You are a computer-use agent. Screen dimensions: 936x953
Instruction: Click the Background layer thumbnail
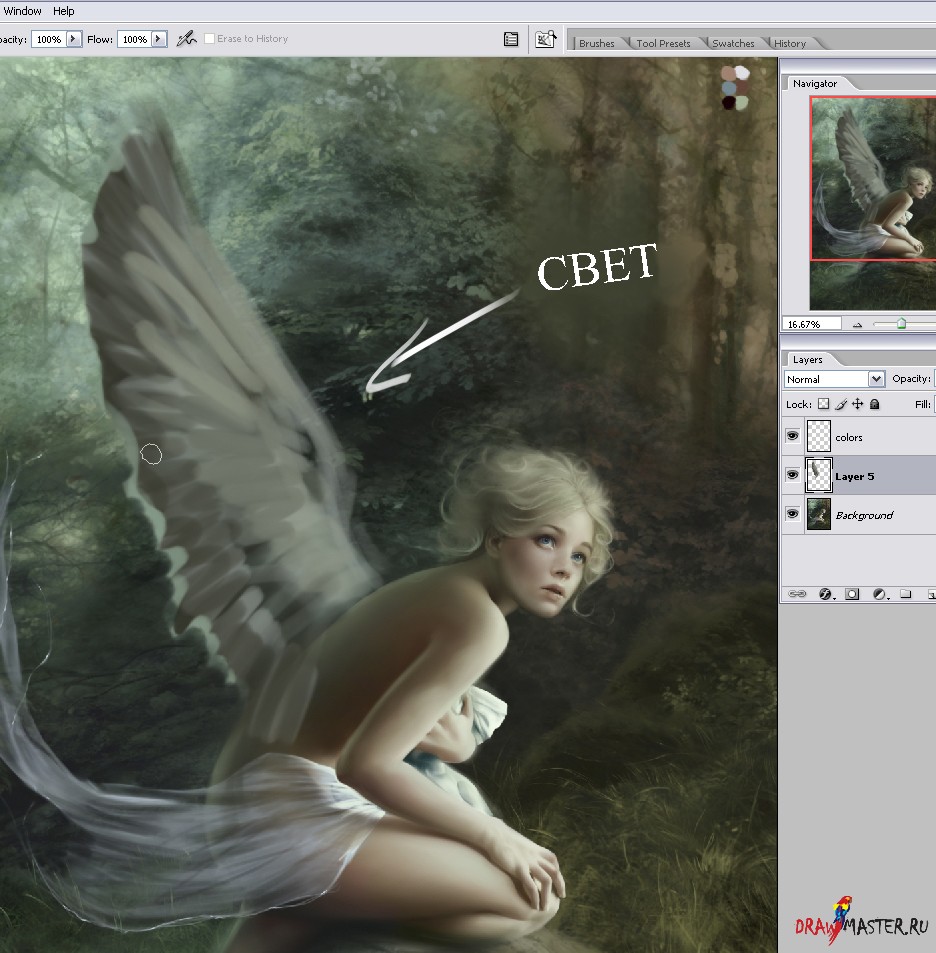pyautogui.click(x=818, y=514)
